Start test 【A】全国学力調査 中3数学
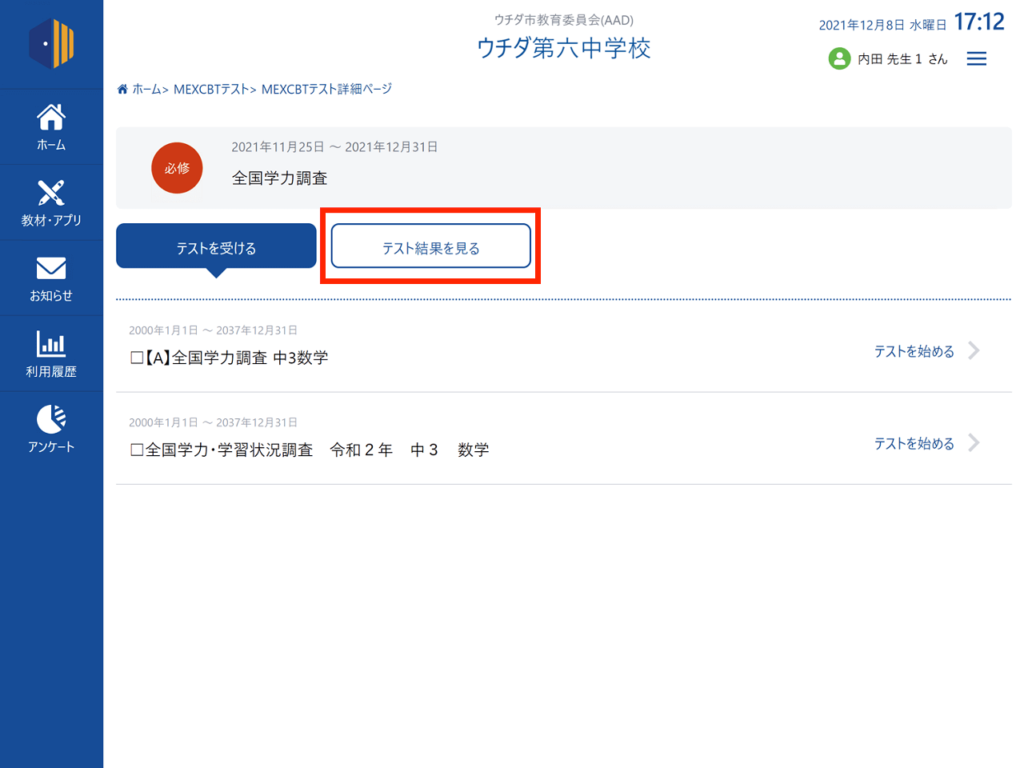 click(x=914, y=351)
